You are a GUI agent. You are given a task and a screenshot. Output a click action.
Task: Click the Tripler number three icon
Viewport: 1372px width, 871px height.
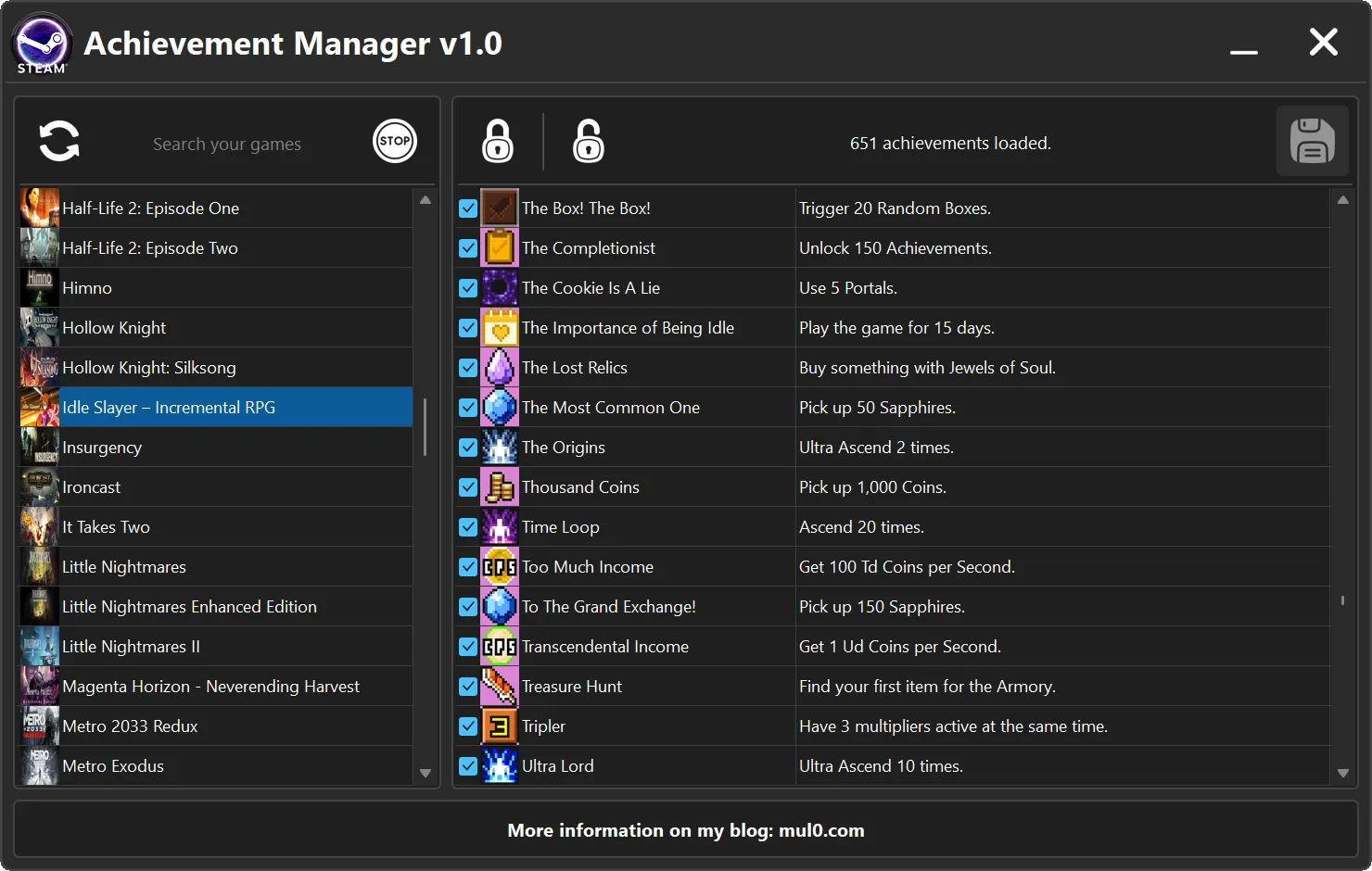click(500, 726)
